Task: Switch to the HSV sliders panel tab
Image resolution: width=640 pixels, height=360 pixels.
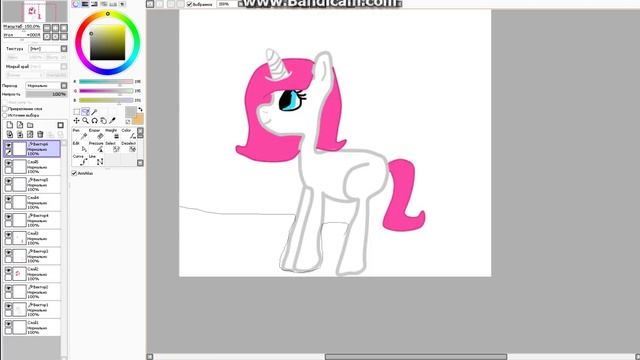Action: click(94, 4)
